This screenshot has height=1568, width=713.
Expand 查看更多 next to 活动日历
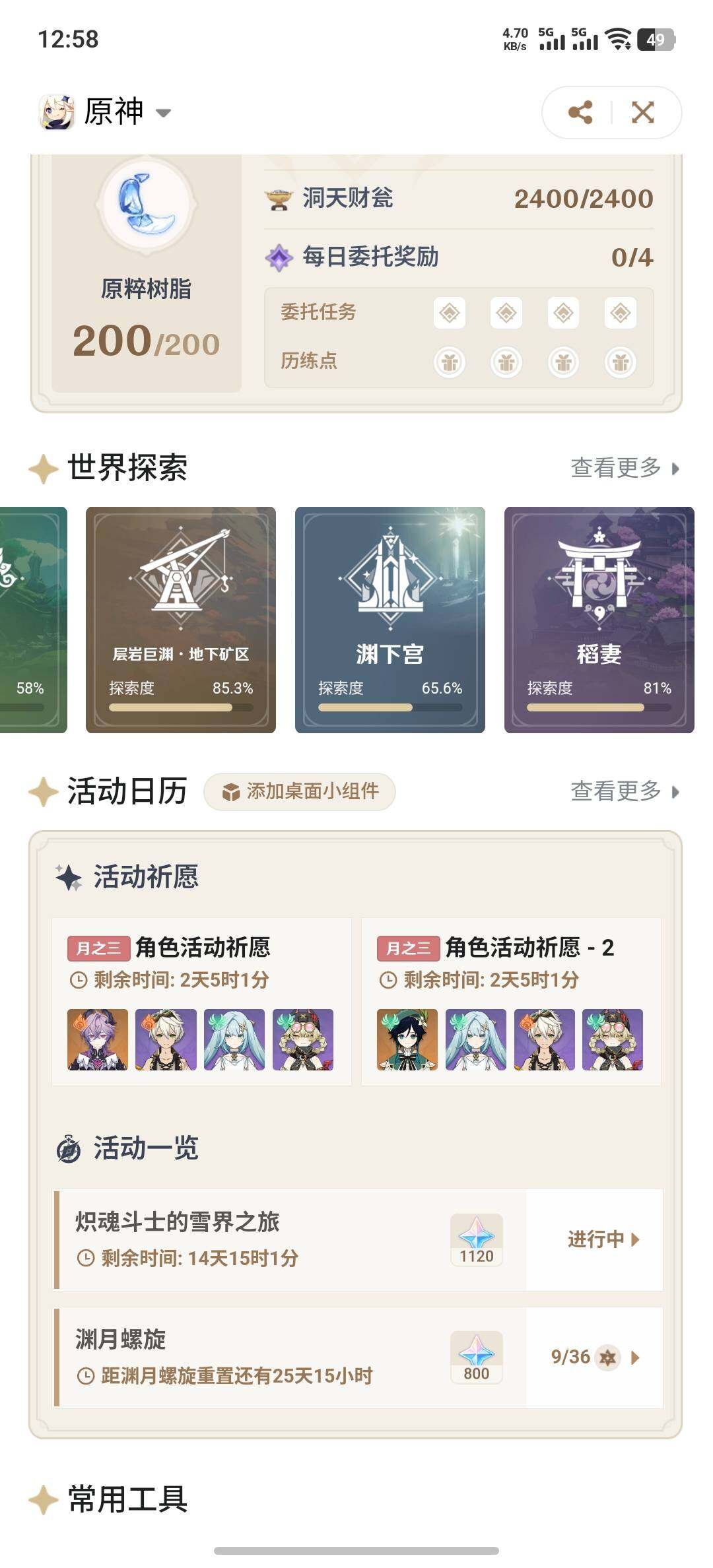tap(625, 791)
